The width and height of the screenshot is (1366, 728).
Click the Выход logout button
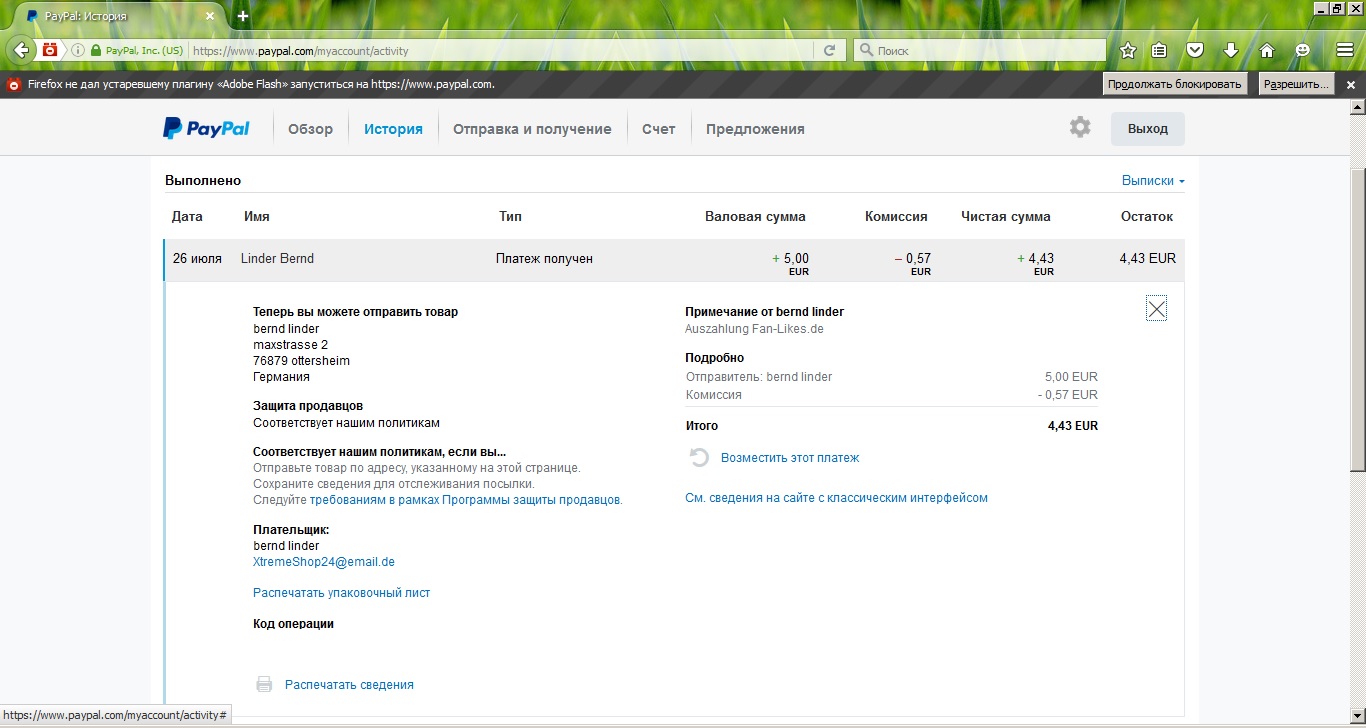[x=1147, y=129]
